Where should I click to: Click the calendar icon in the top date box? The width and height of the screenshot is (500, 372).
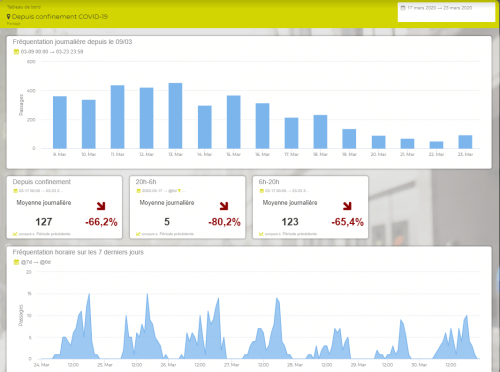(403, 8)
